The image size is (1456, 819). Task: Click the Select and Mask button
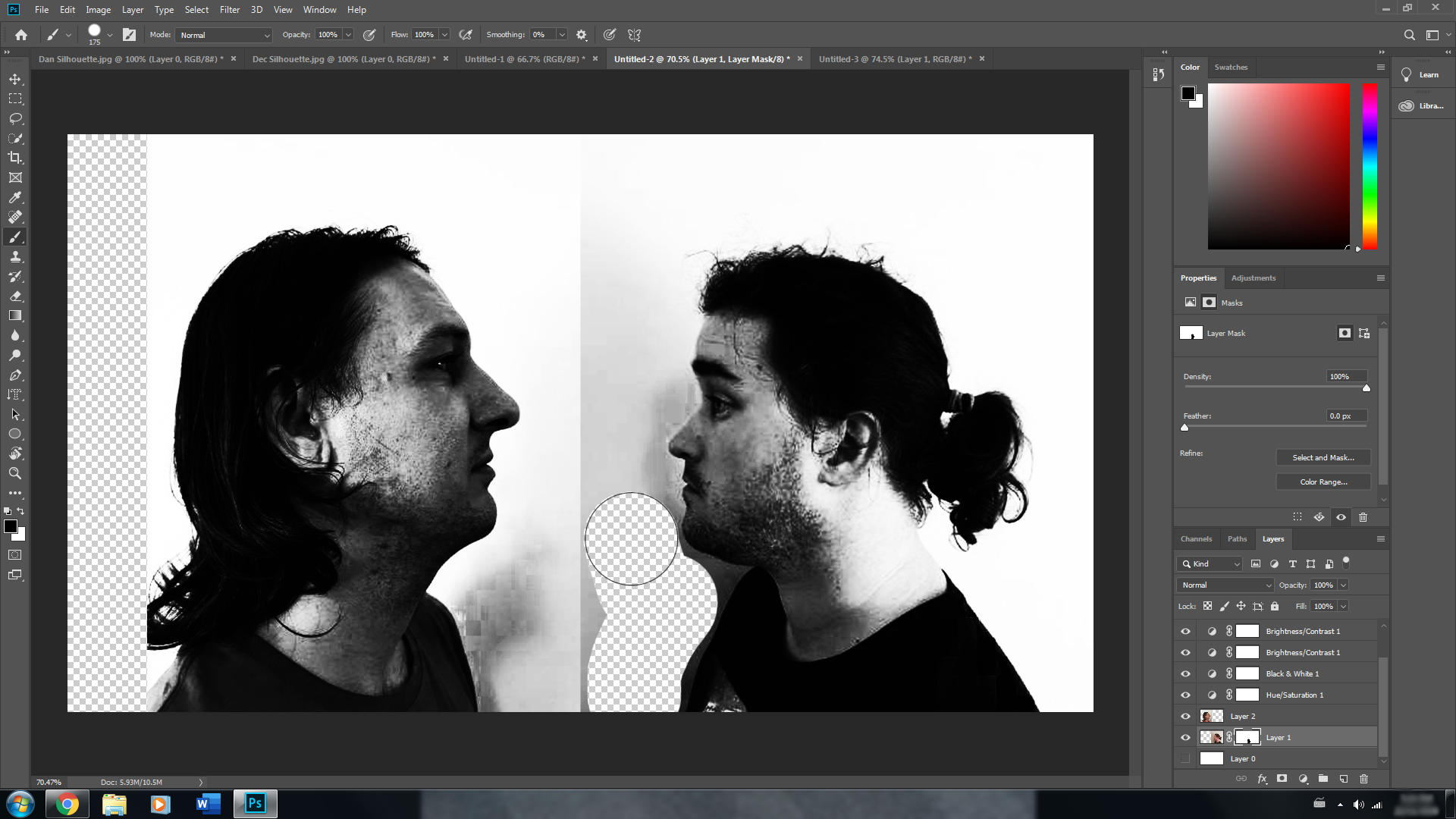point(1323,457)
